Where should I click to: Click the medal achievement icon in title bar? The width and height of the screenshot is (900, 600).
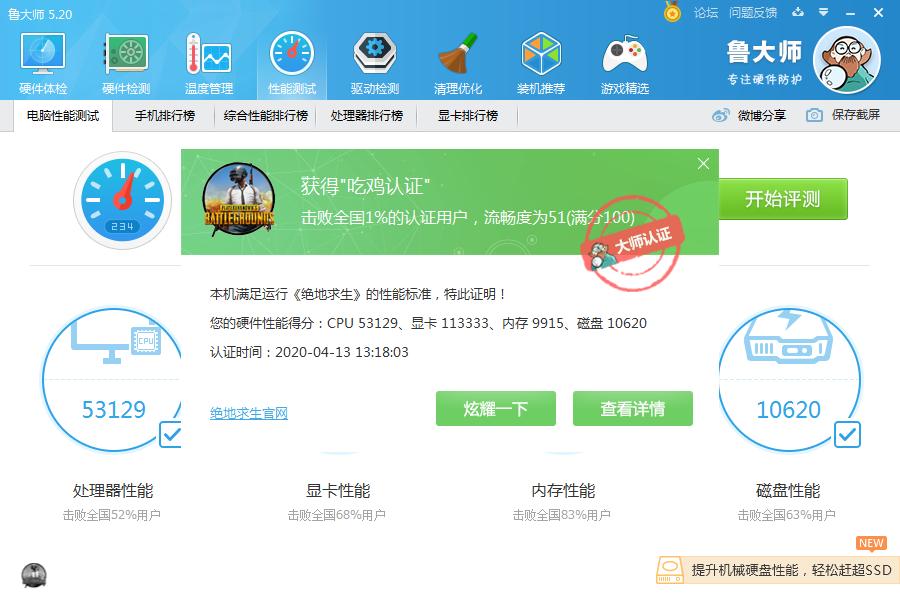point(671,13)
